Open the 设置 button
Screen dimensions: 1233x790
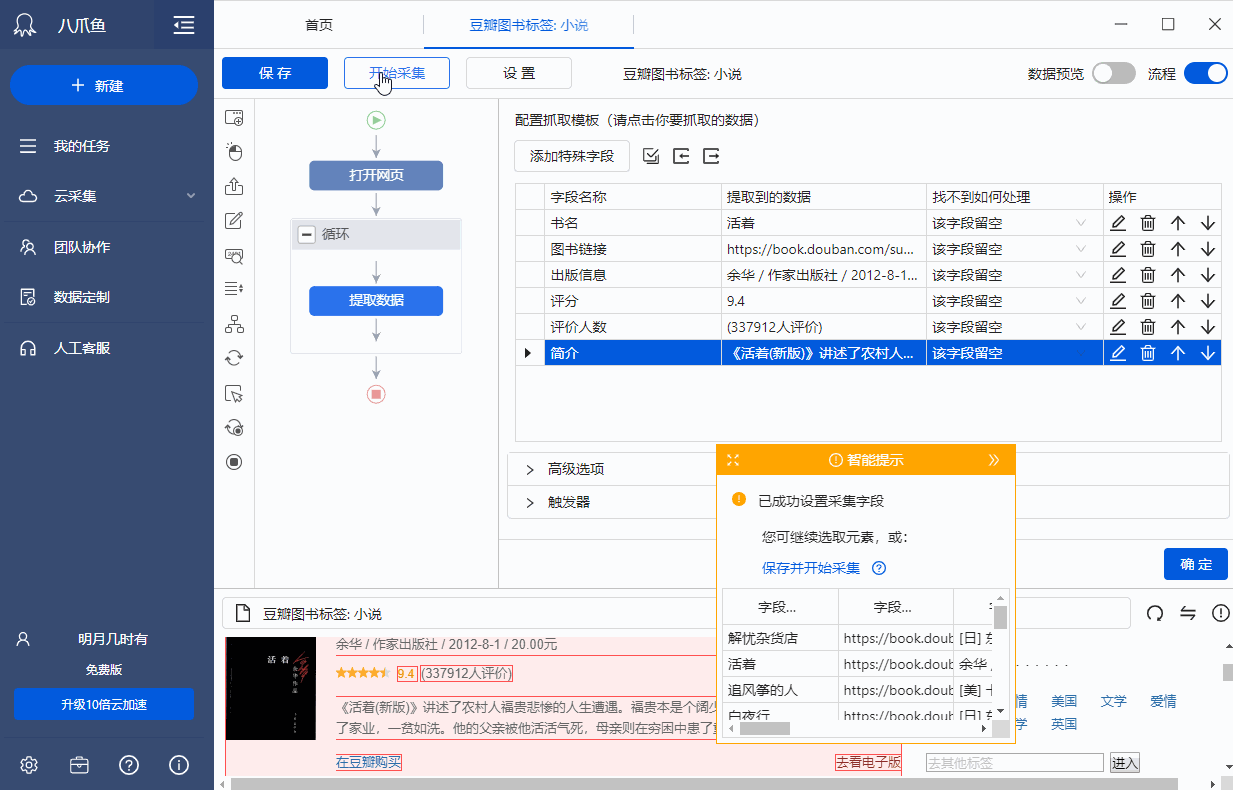click(x=519, y=73)
